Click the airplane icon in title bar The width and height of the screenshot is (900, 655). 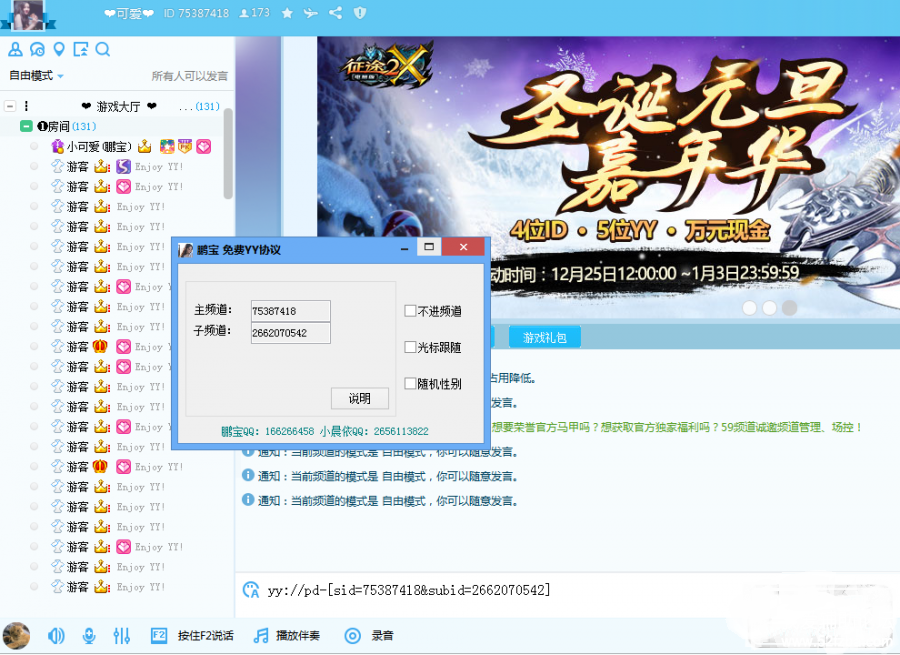point(311,13)
